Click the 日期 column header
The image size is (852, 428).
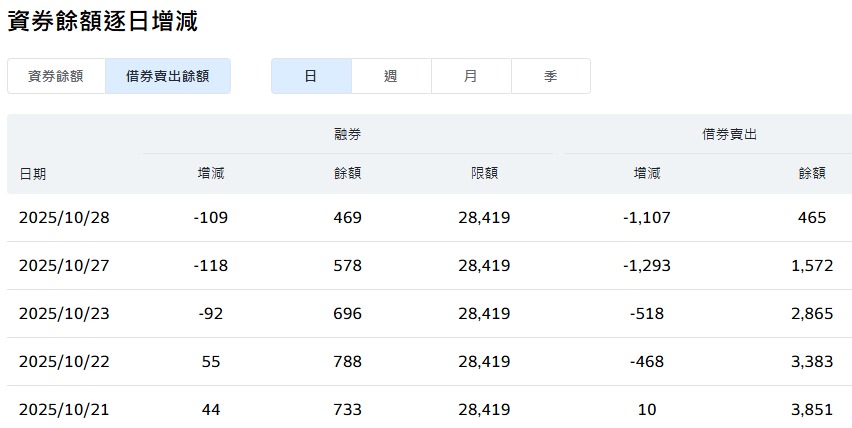(33, 174)
